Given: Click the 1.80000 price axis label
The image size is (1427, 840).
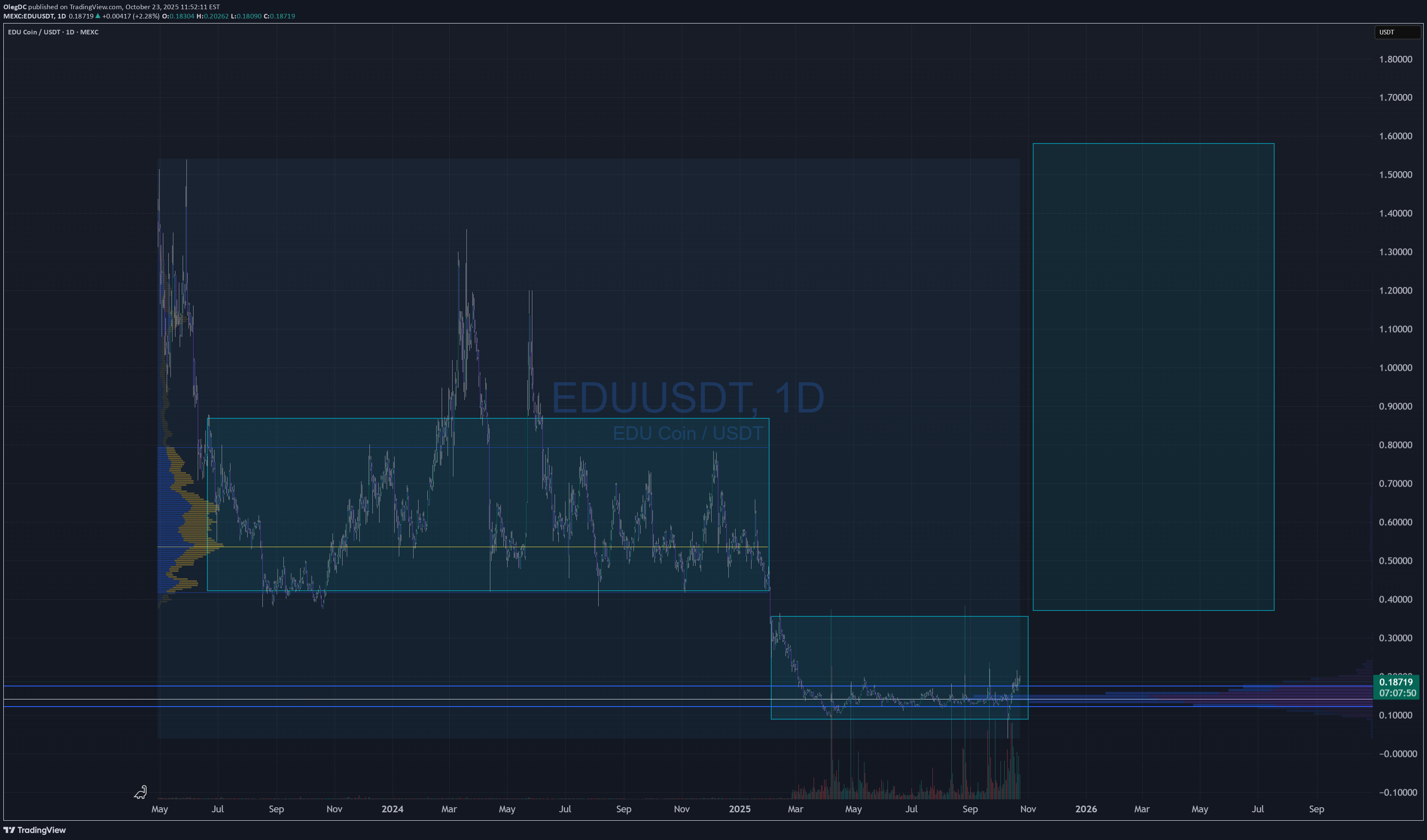Looking at the screenshot, I should pos(1395,60).
